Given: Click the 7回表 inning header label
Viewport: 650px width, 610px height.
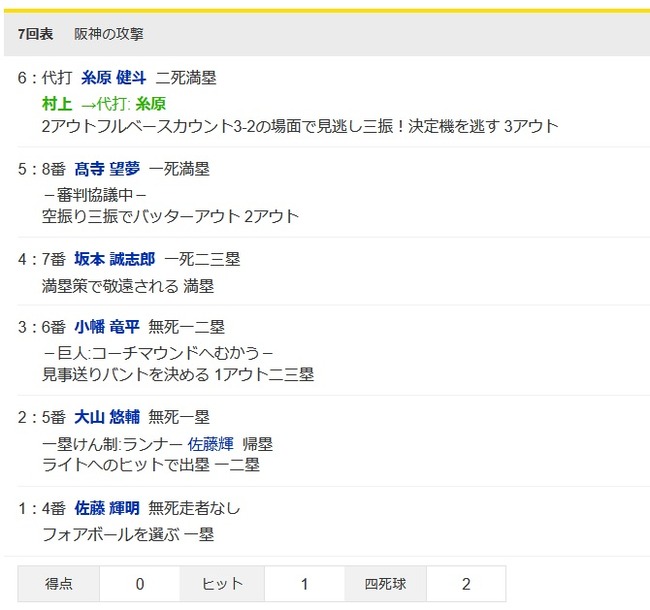Looking at the screenshot, I should (35, 34).
